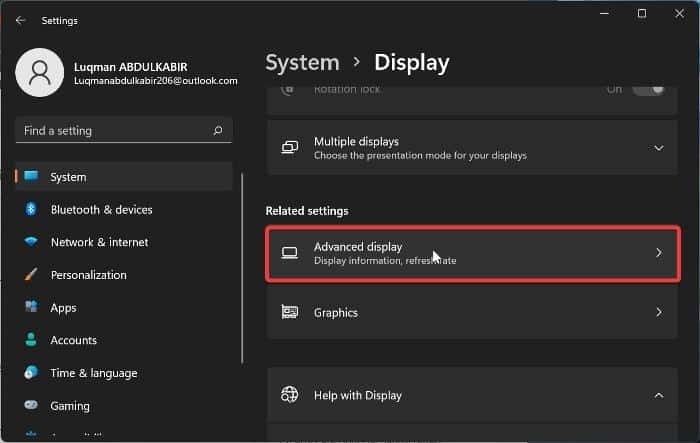Open Graphics via its right chevron
This screenshot has width=700, height=443.
click(x=659, y=312)
